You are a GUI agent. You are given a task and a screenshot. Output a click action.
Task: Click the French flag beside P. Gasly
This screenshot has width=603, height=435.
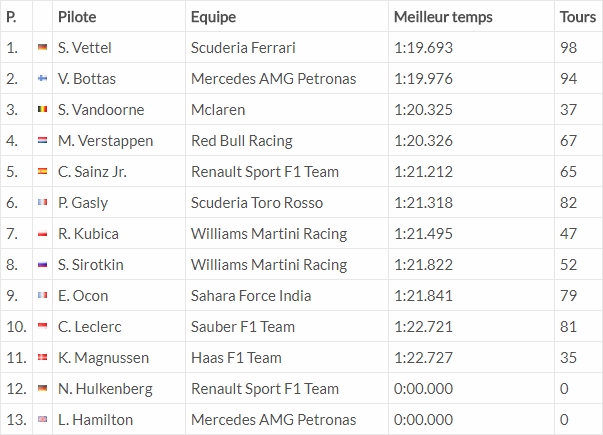(42, 203)
